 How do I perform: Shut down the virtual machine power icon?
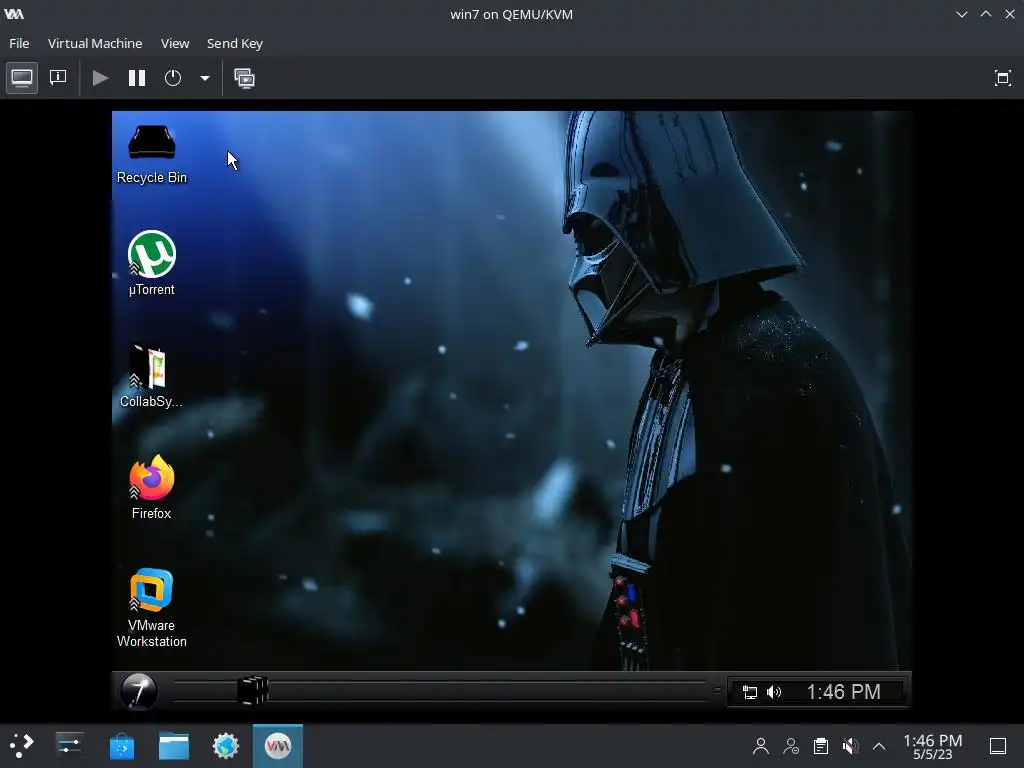point(173,78)
